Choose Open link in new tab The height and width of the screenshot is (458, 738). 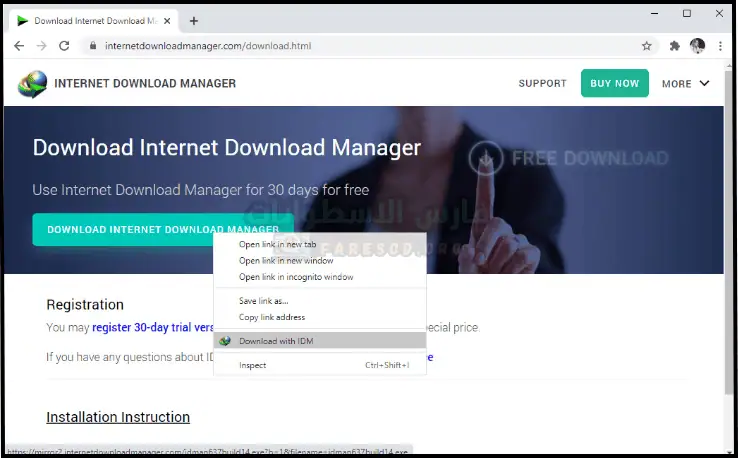click(x=277, y=244)
